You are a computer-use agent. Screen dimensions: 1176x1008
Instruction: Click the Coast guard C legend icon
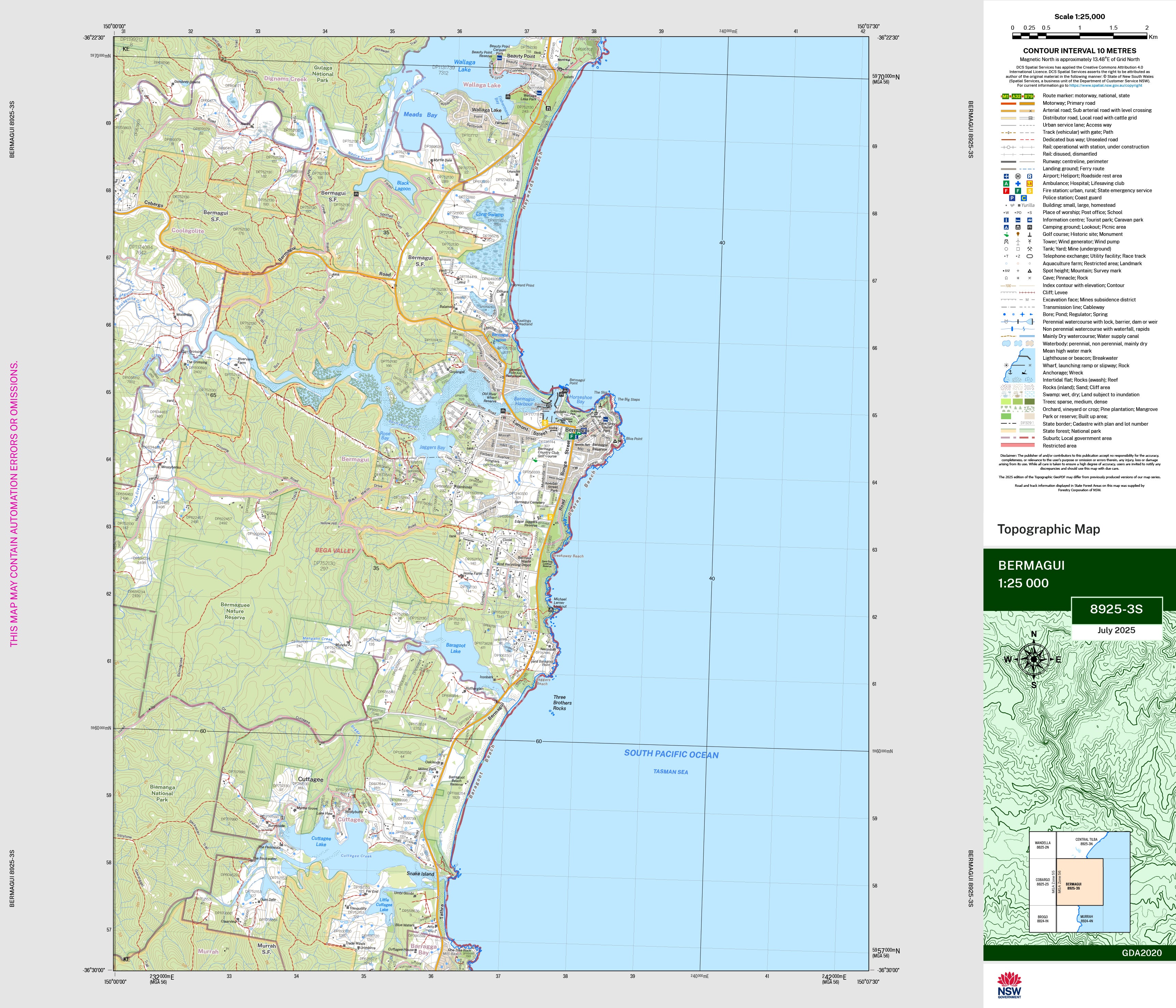(x=1024, y=198)
